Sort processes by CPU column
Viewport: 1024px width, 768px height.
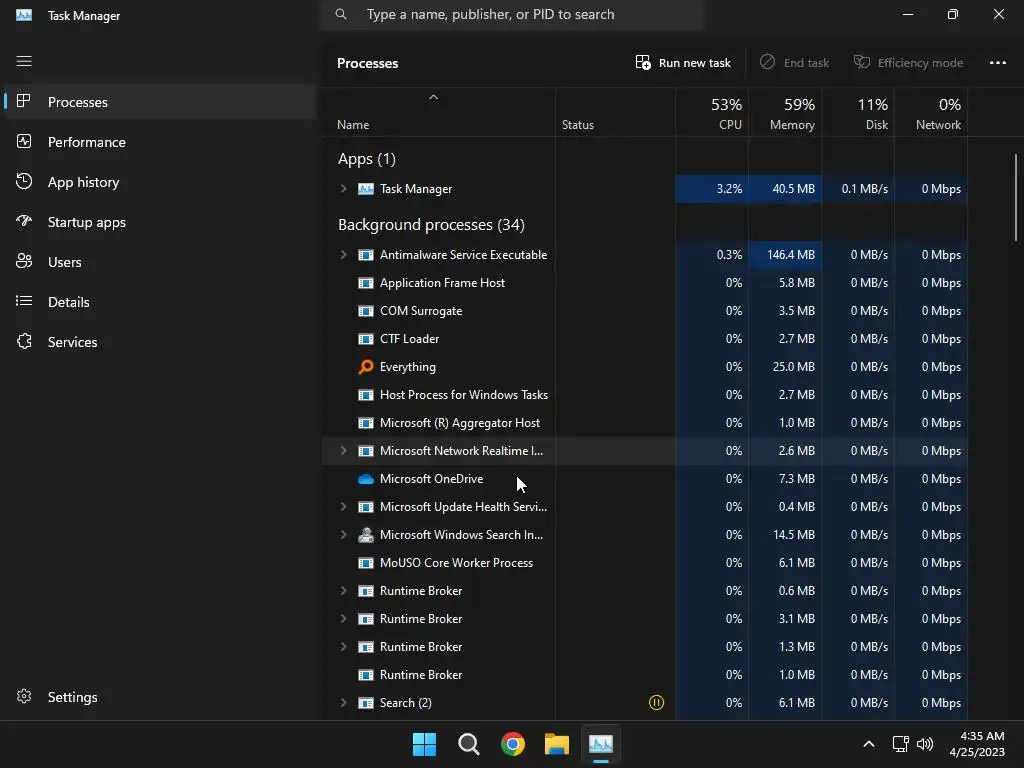pos(712,112)
